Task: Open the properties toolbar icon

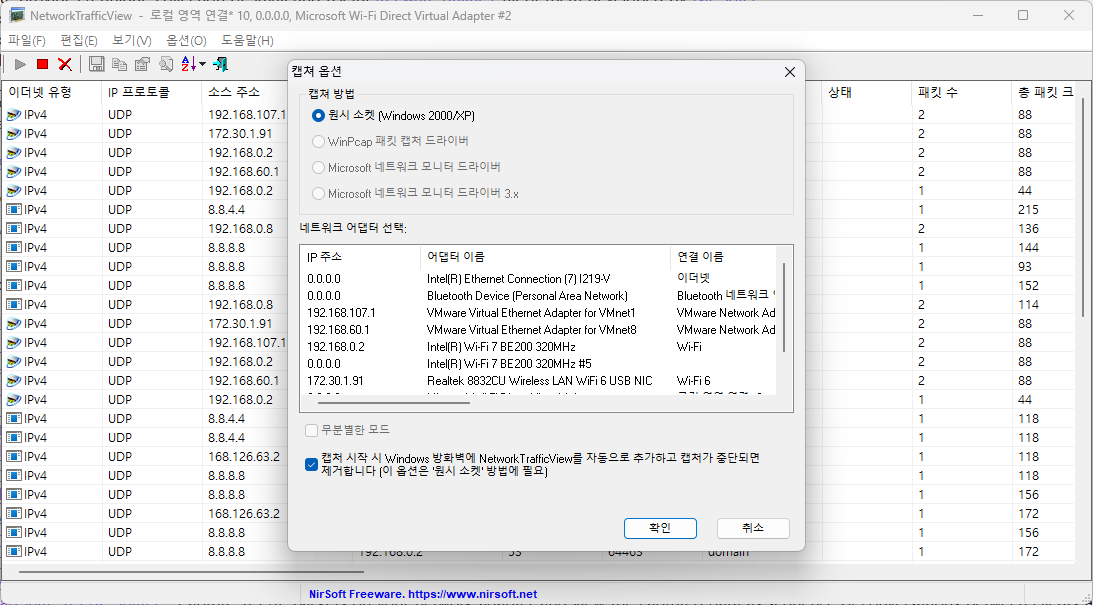Action: [x=142, y=64]
